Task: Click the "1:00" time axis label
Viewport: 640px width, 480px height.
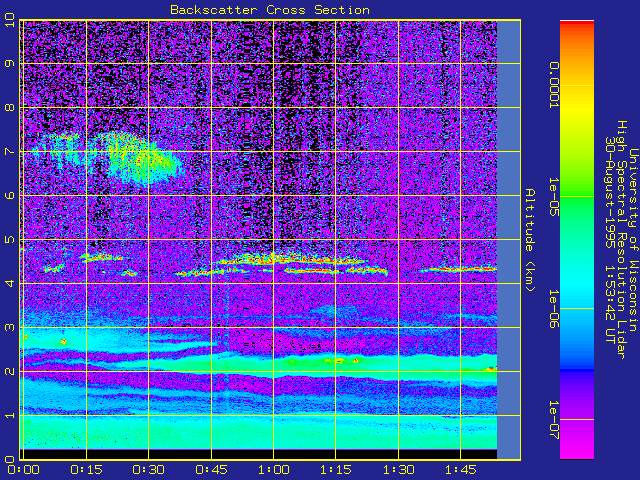Action: pyautogui.click(x=273, y=470)
